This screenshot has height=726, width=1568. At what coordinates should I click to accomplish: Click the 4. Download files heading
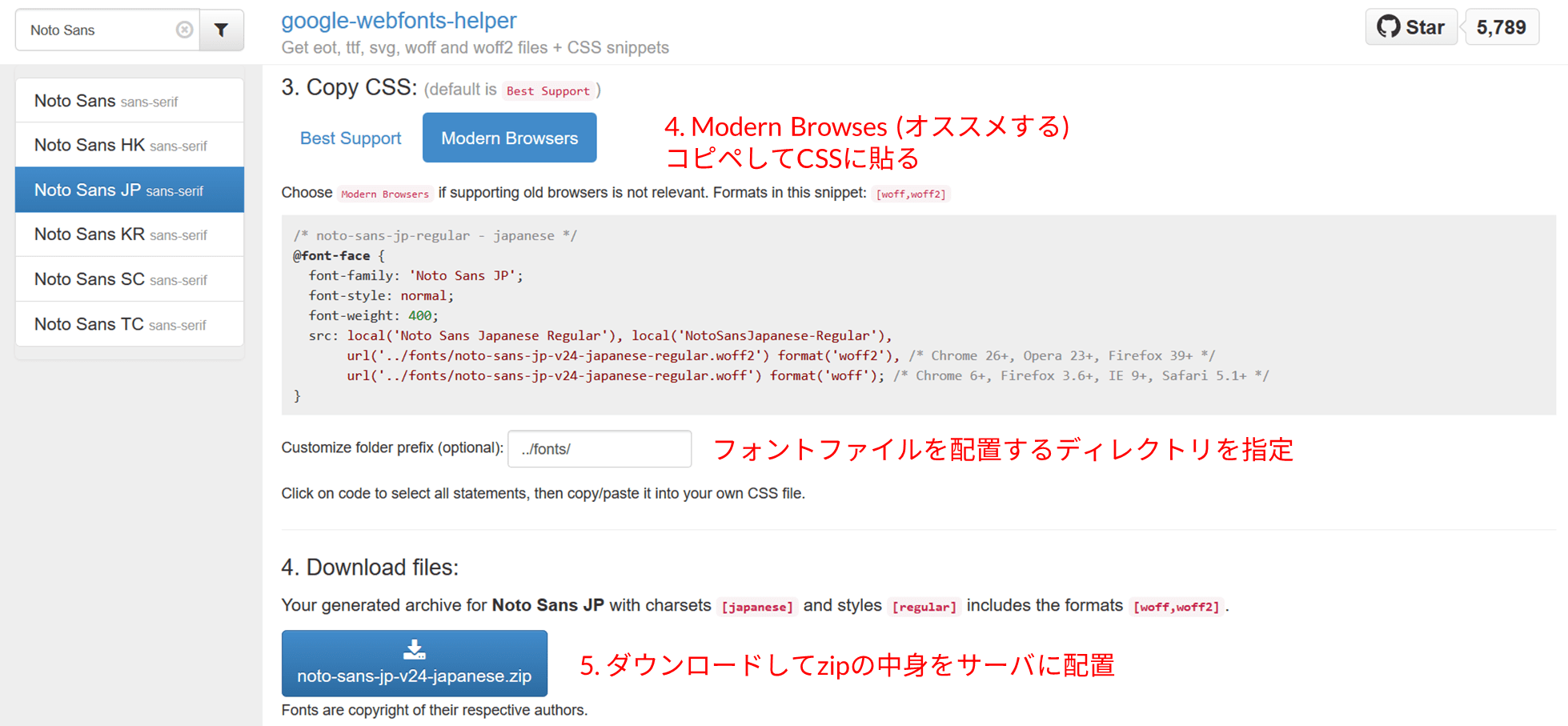(x=370, y=568)
